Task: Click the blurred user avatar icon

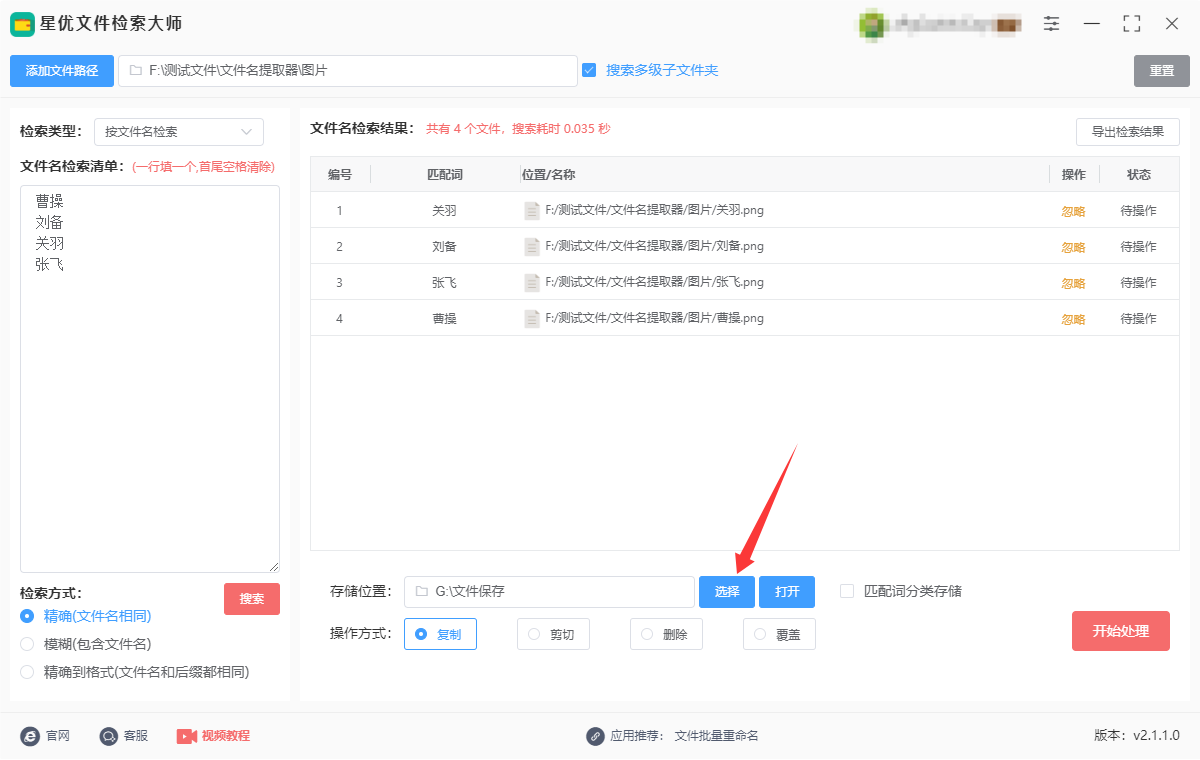Action: click(x=872, y=24)
